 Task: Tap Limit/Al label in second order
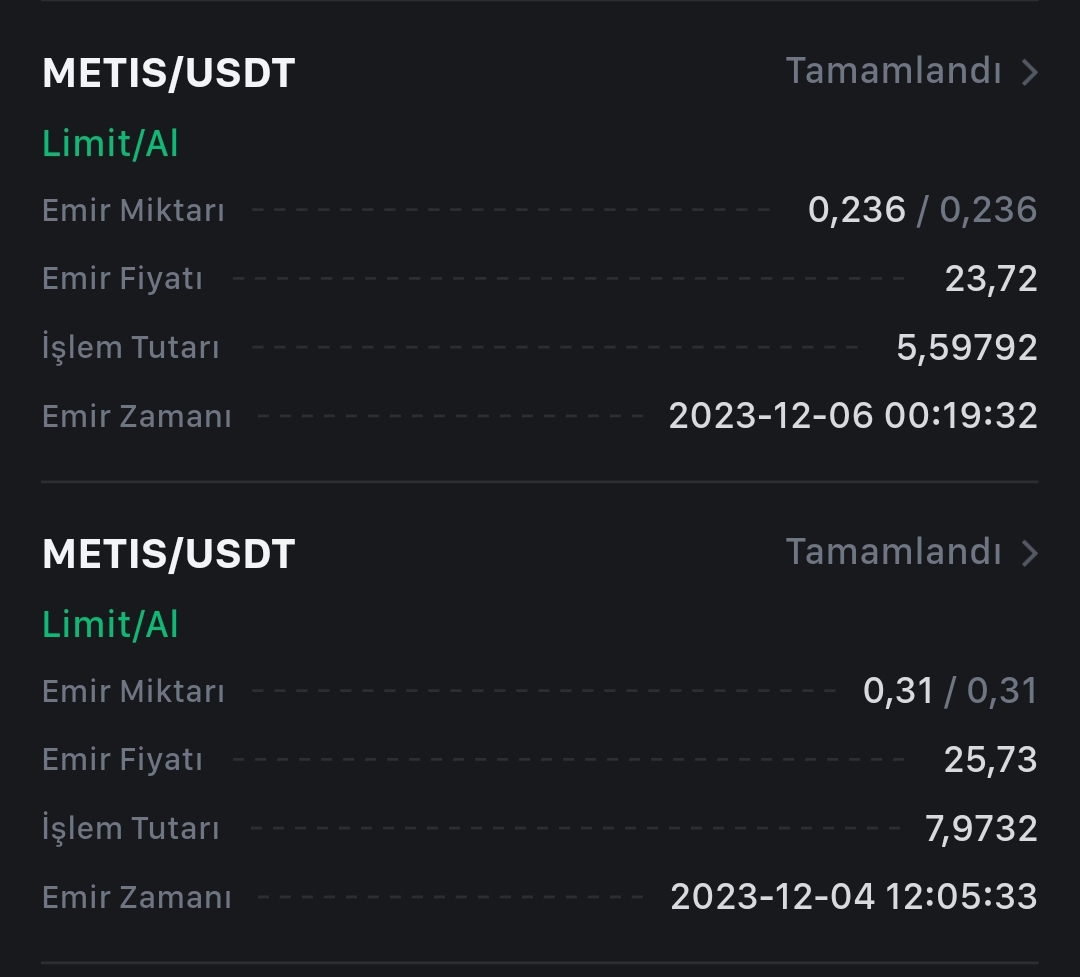tap(110, 624)
